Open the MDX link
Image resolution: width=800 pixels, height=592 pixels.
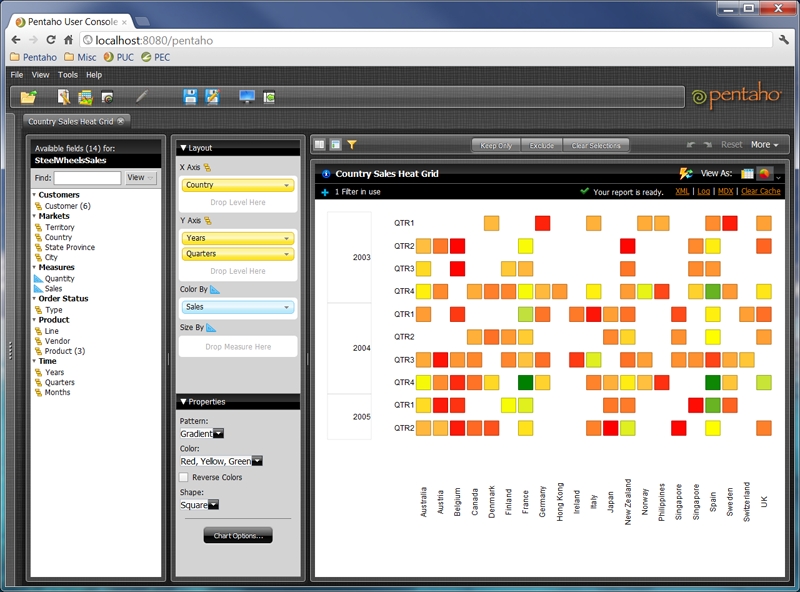725,191
